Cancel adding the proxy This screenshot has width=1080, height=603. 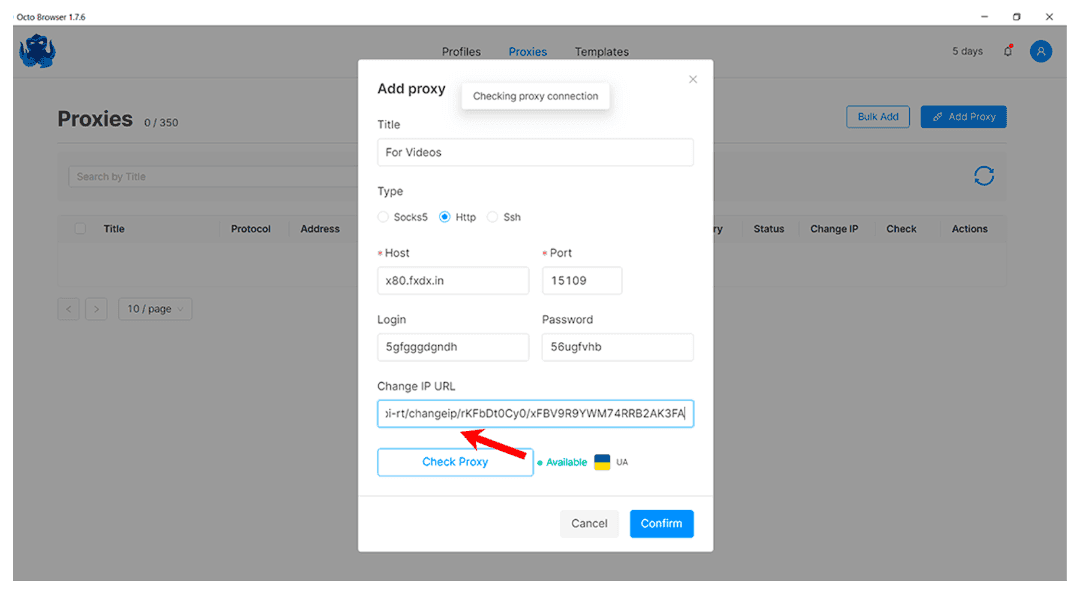click(589, 523)
